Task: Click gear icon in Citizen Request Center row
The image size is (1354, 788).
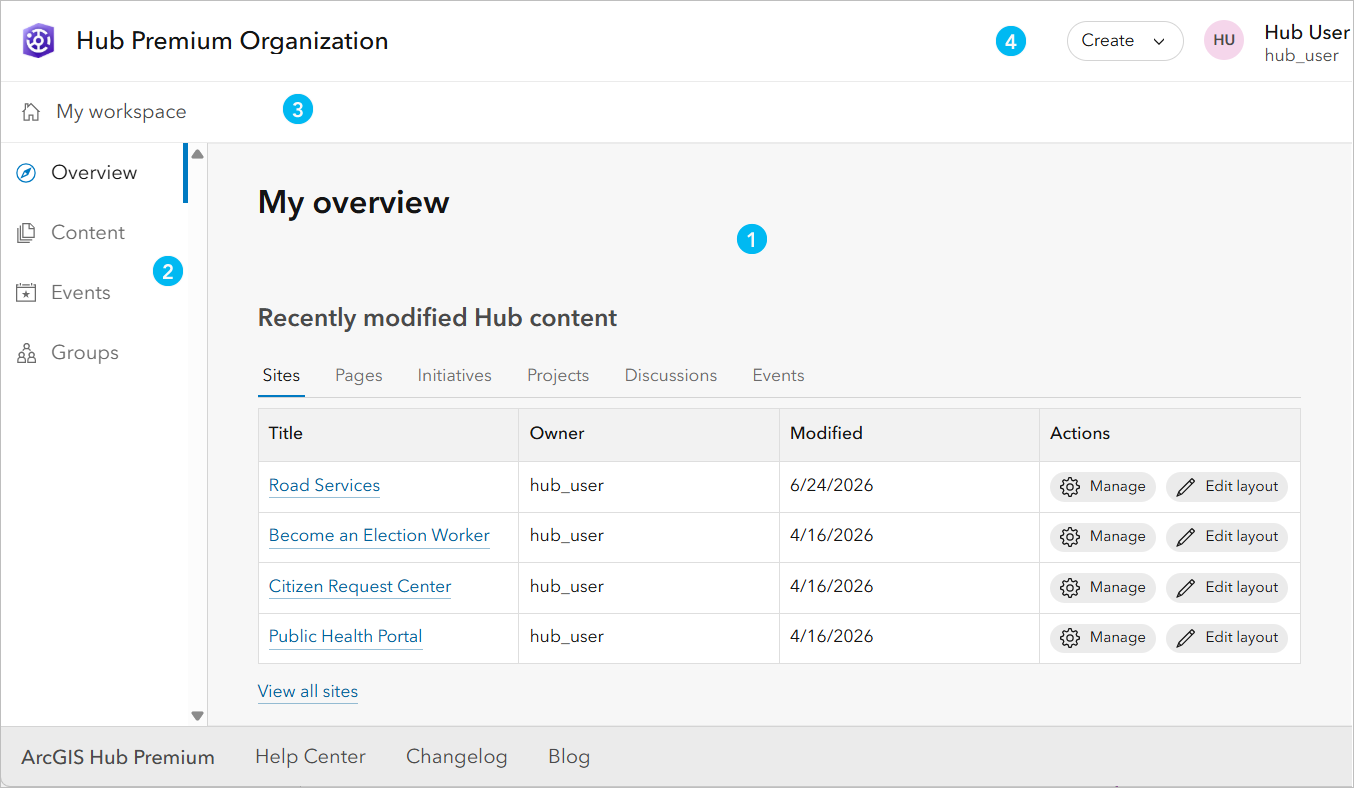Action: (1070, 588)
